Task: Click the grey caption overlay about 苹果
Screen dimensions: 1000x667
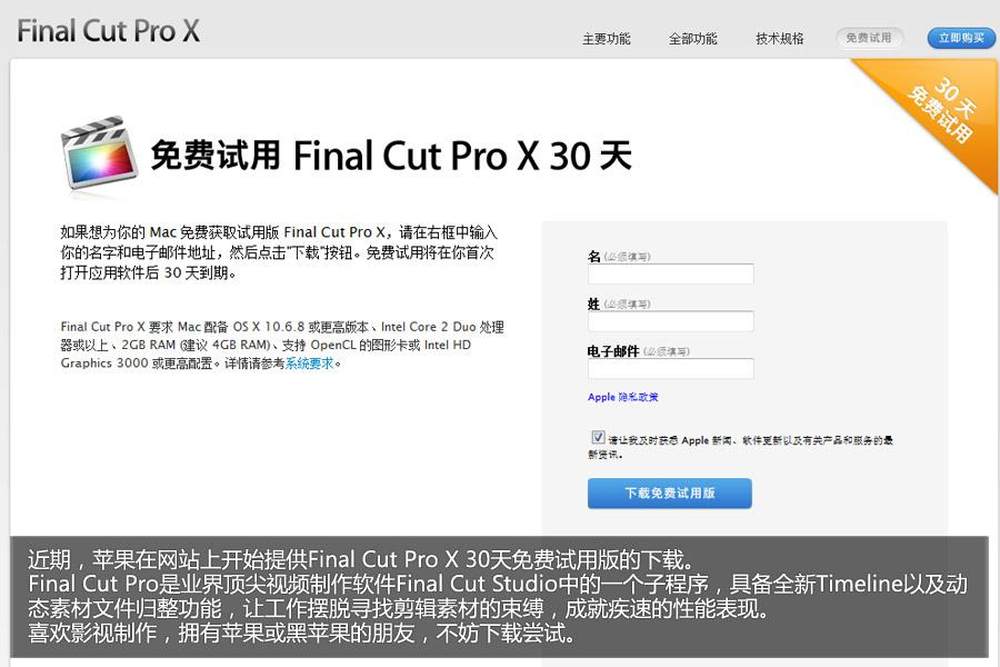Action: [499, 596]
